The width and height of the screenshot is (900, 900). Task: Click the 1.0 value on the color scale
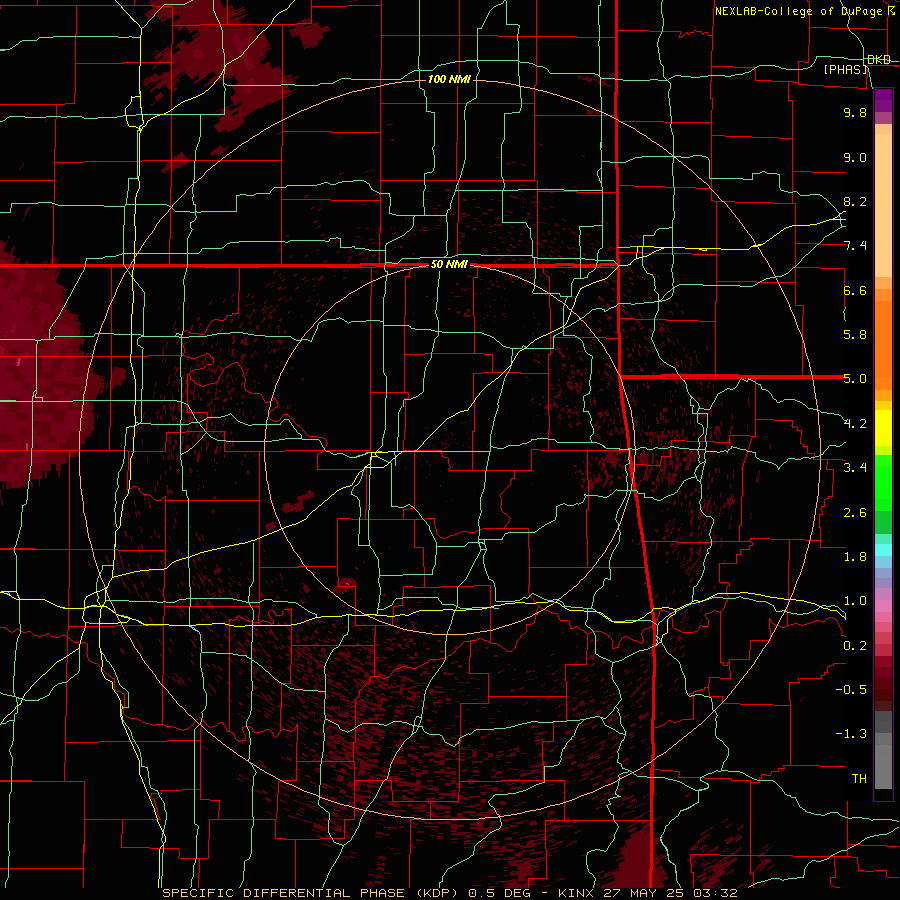(x=855, y=601)
